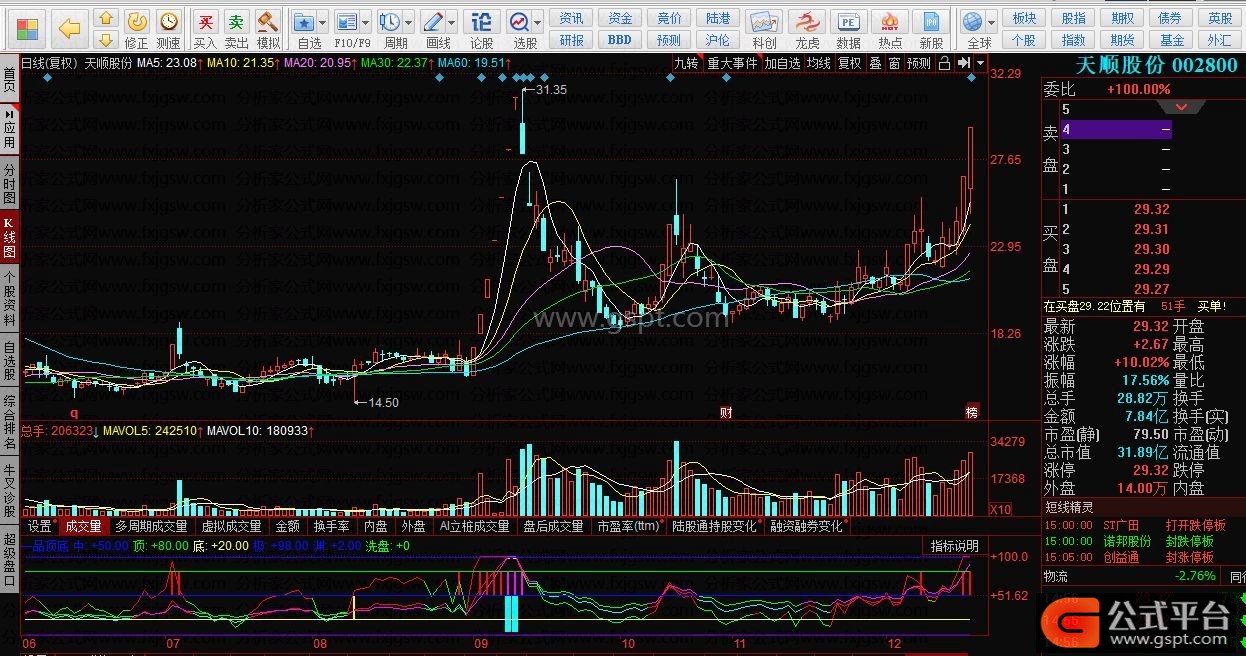This screenshot has width=1246, height=656.
Task: Click the yellow up arrow icon
Action: pos(105,18)
